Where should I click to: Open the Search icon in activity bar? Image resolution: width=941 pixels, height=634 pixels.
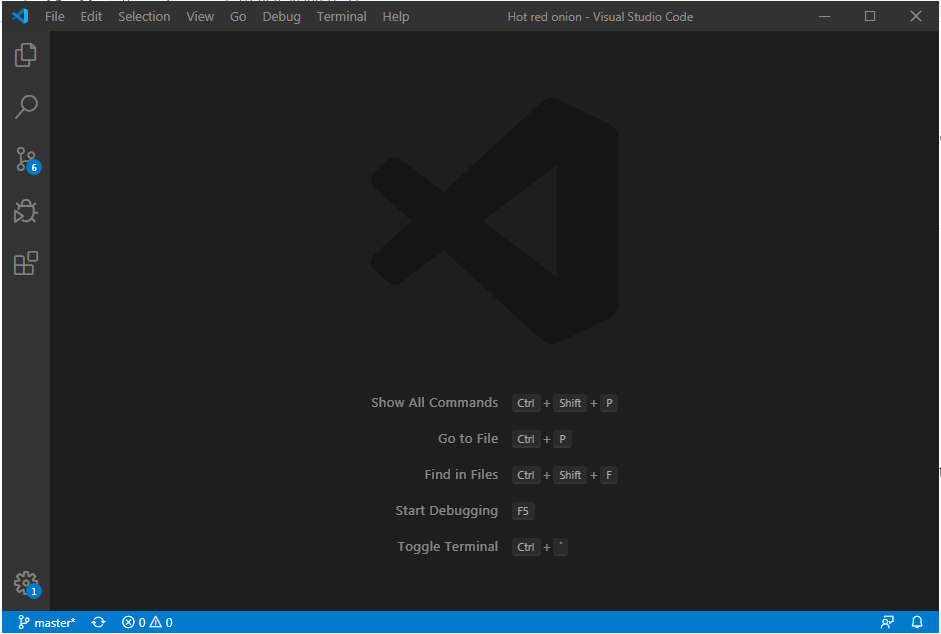click(24, 107)
